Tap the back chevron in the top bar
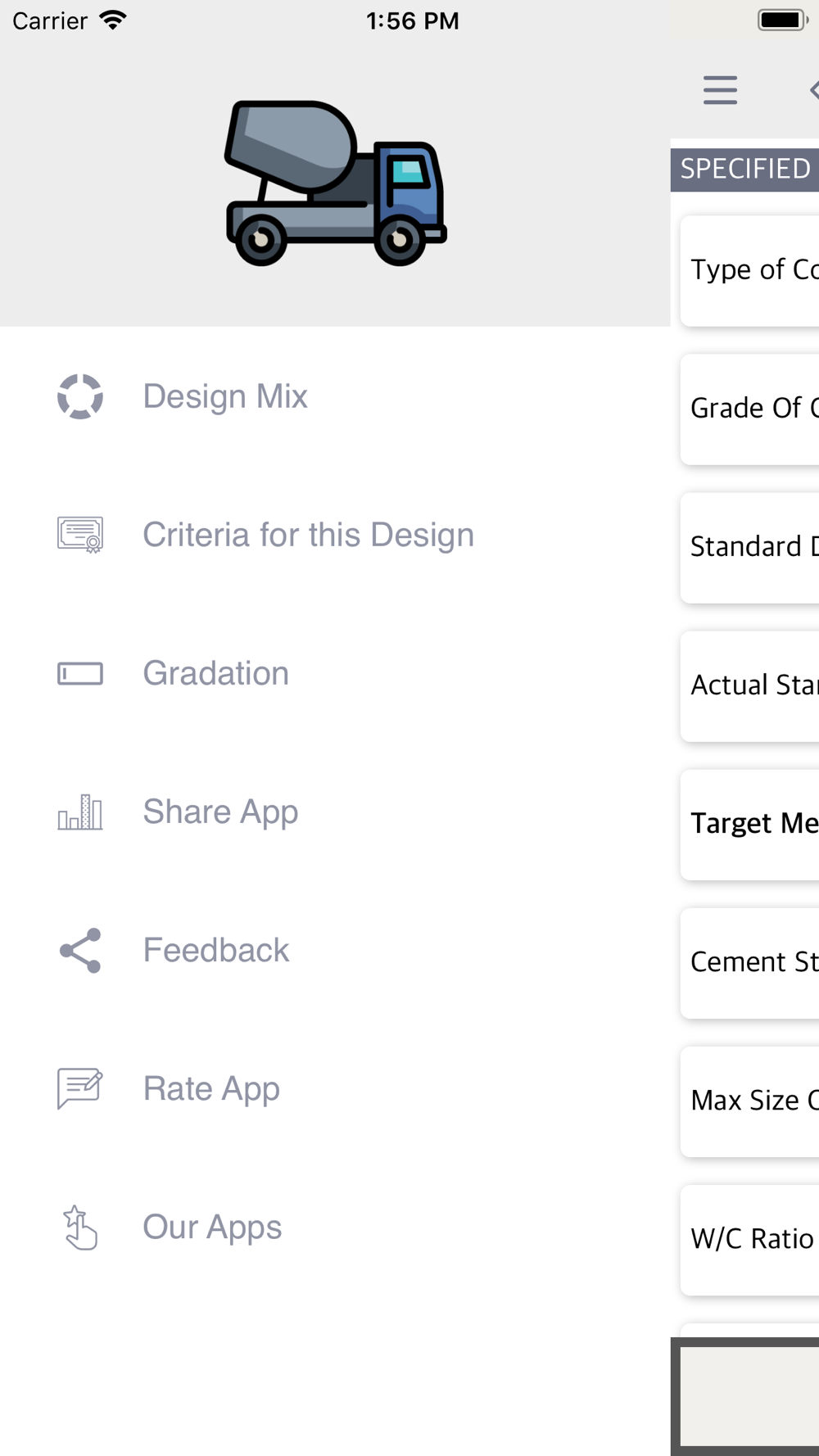This screenshot has width=819, height=1456. tap(814, 90)
